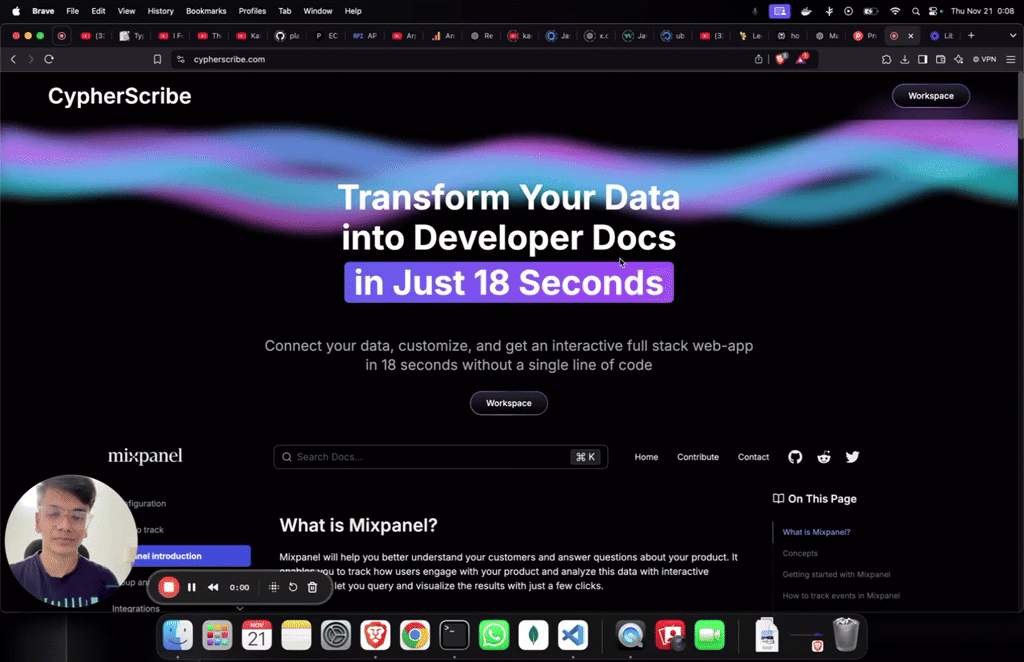Restart the recording with the circular arrow icon

pyautogui.click(x=293, y=587)
